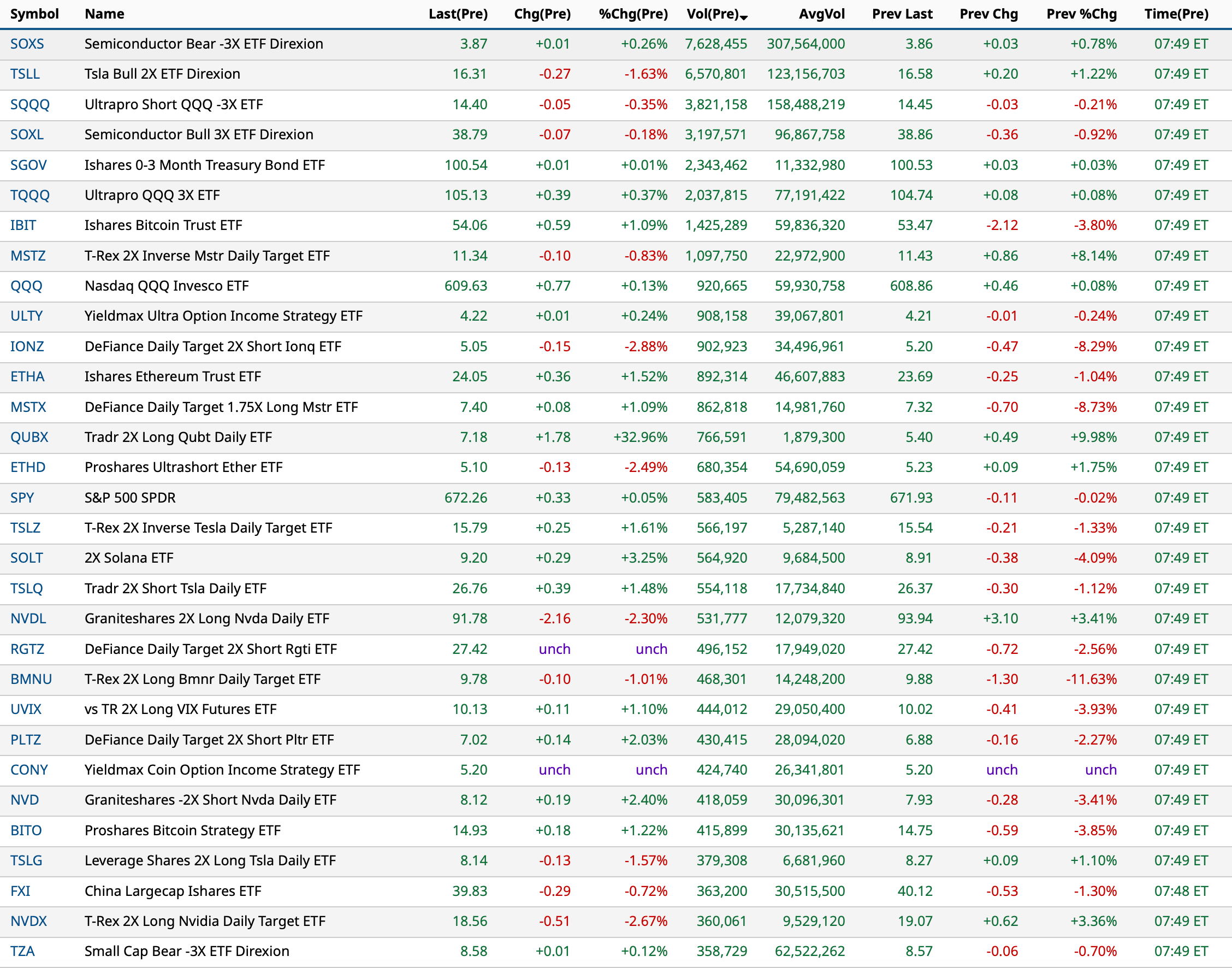Open the TSLL ticker link
The height and width of the screenshot is (968, 1232).
25,74
